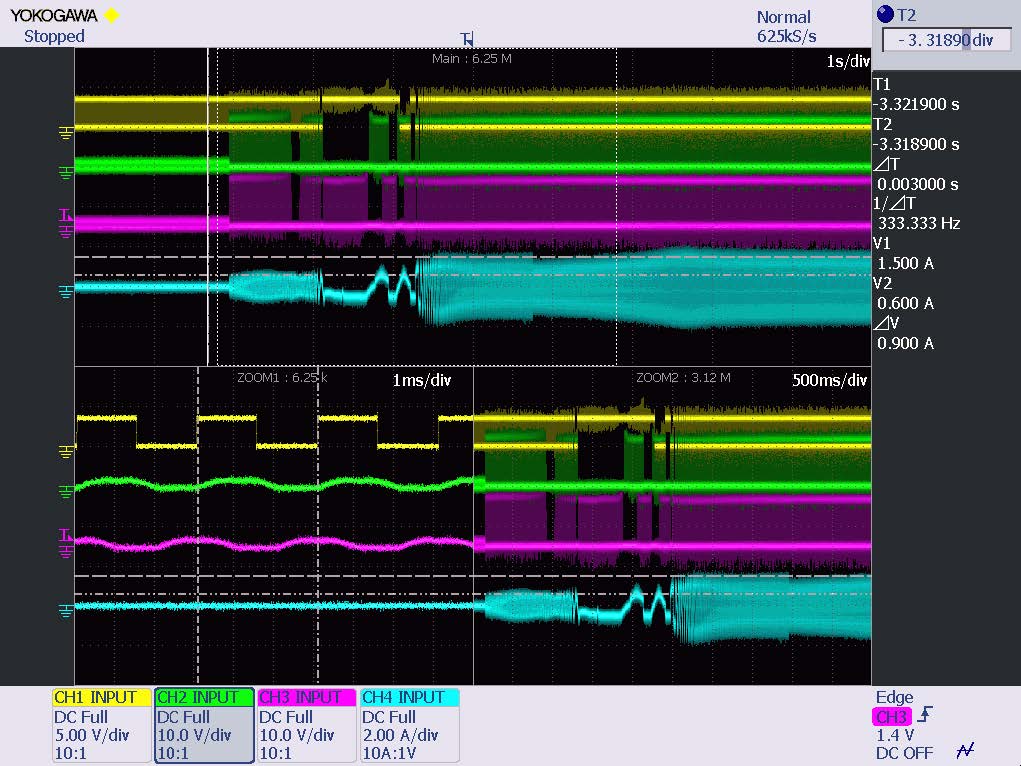
Task: Click the DC OFF trigger coupling text
Action: pos(904,754)
